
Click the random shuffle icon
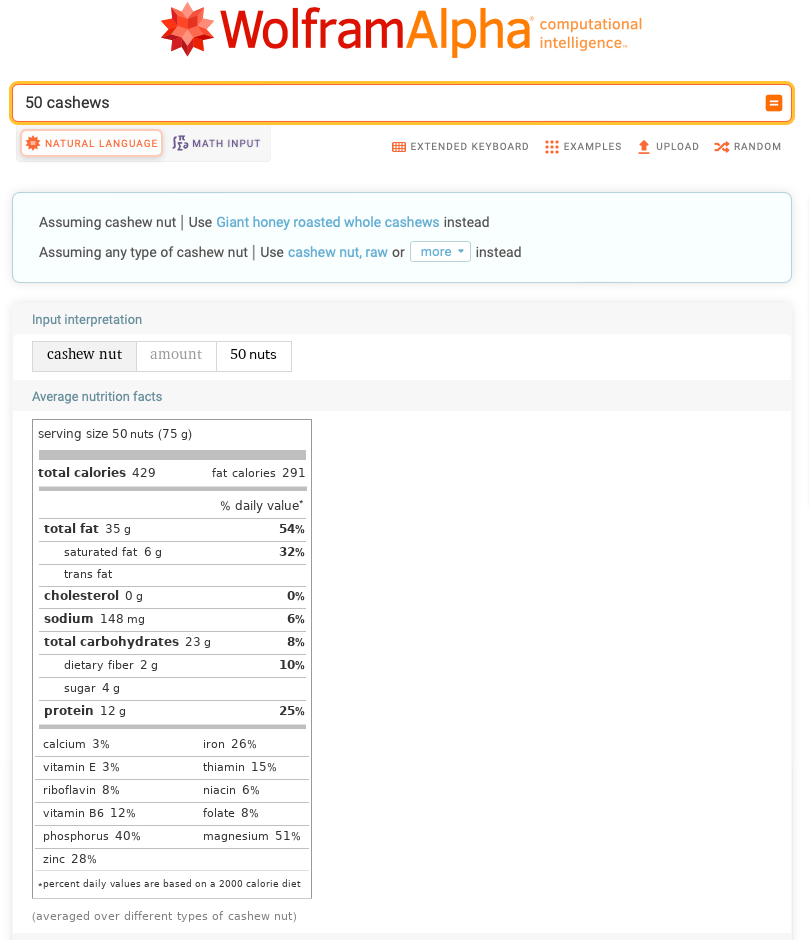pyautogui.click(x=721, y=147)
